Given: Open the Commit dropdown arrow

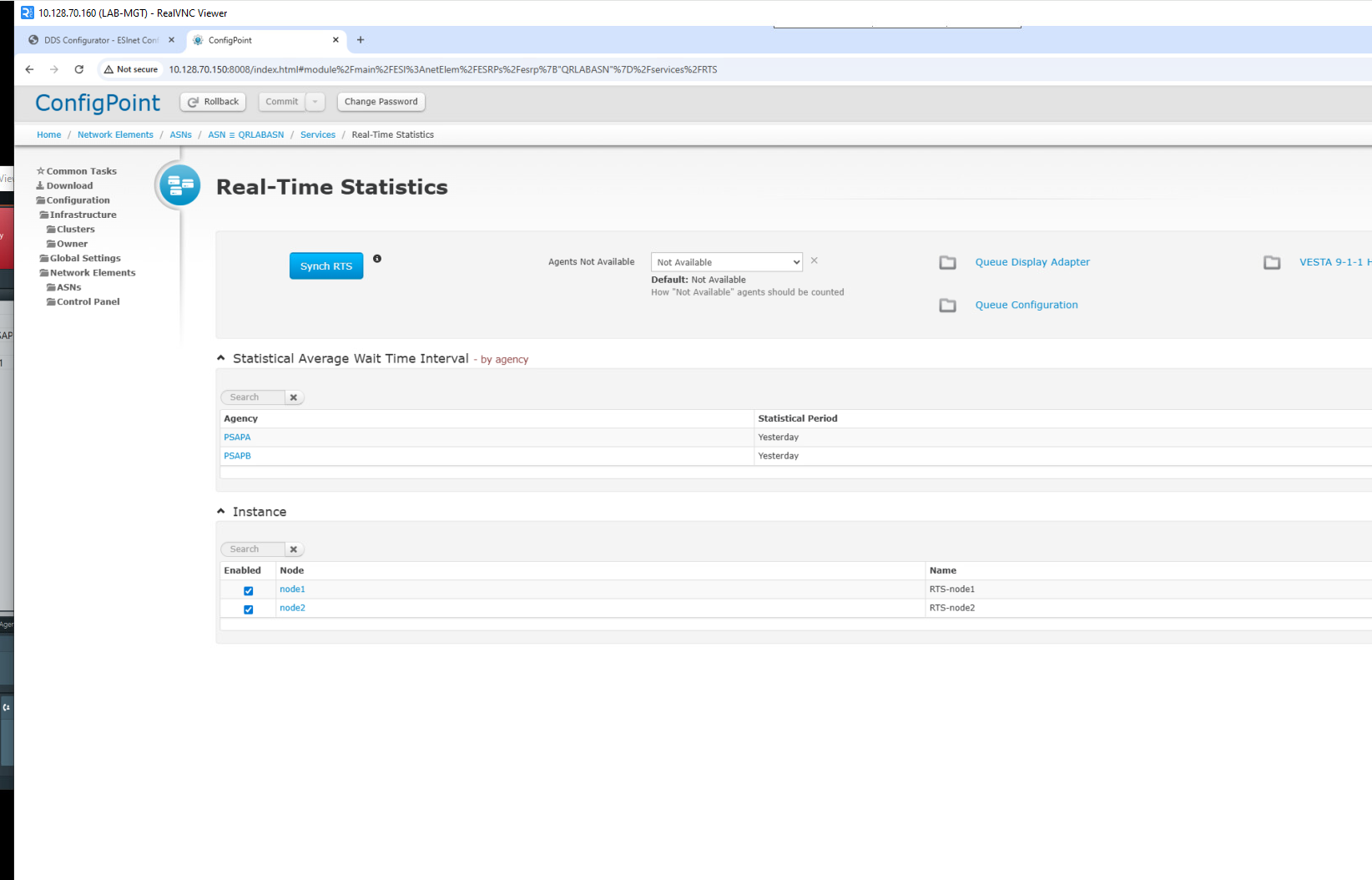Looking at the screenshot, I should tap(315, 102).
